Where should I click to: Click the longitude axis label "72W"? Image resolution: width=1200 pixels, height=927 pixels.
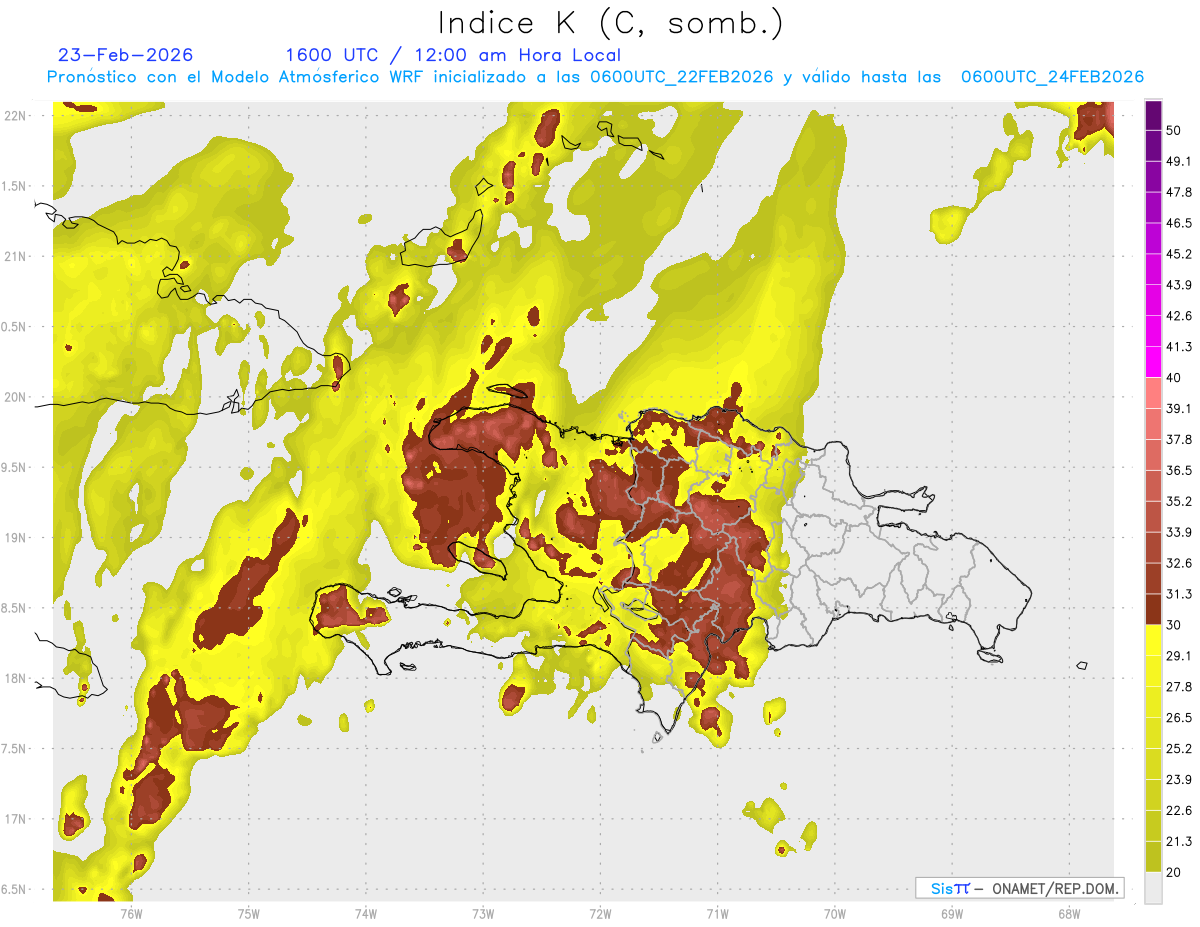[x=600, y=913]
